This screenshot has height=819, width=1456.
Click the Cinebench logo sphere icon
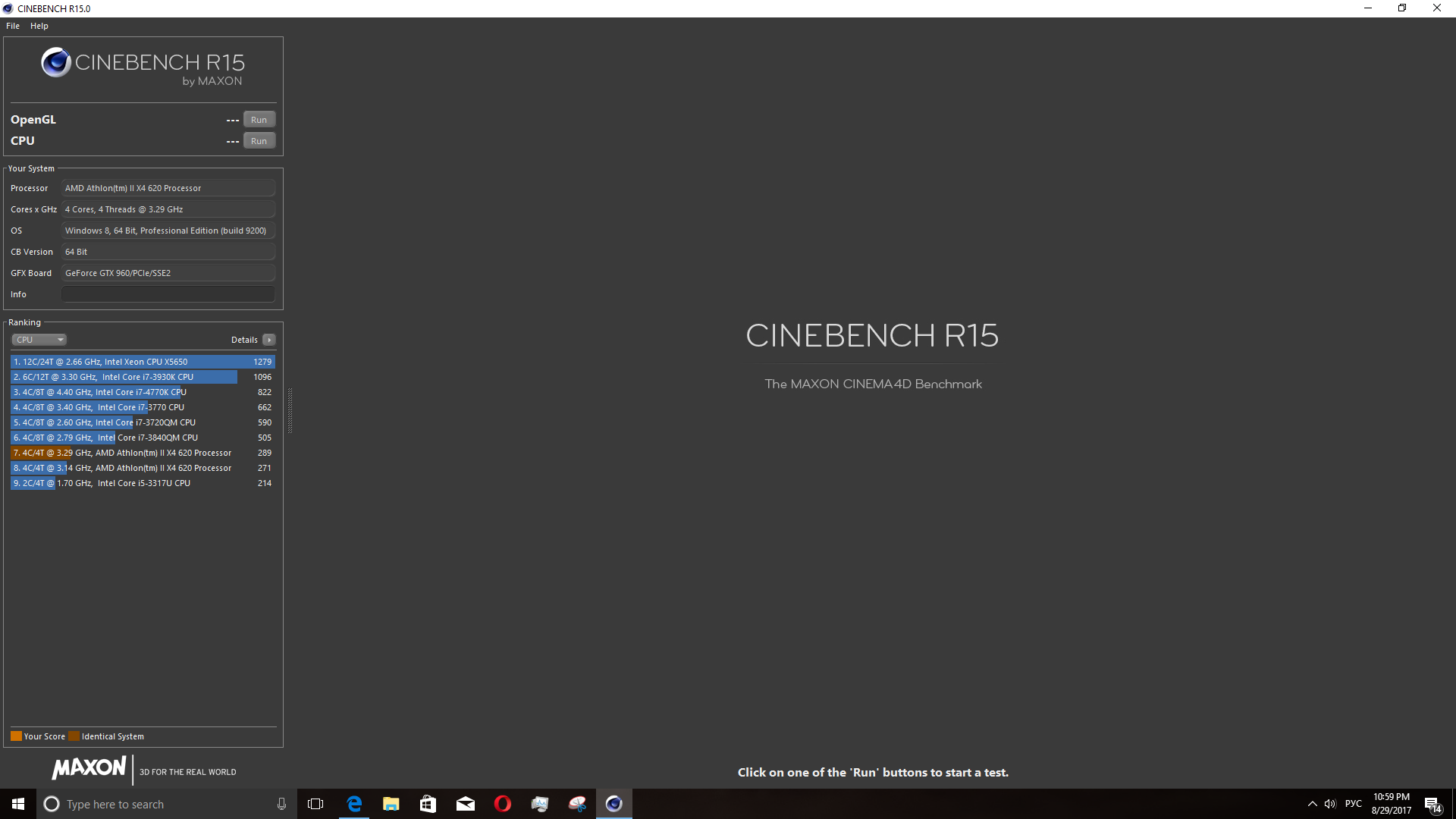coord(56,62)
